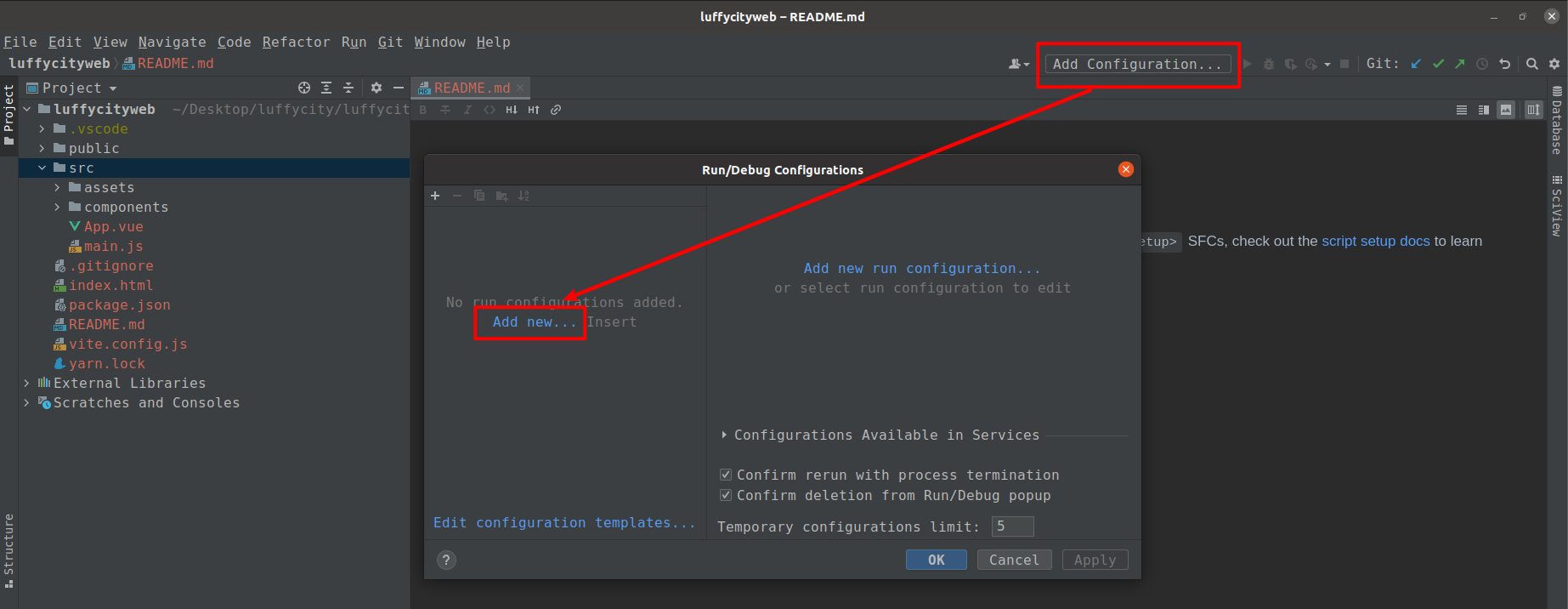
Task: Click the Add new... link
Action: [535, 322]
